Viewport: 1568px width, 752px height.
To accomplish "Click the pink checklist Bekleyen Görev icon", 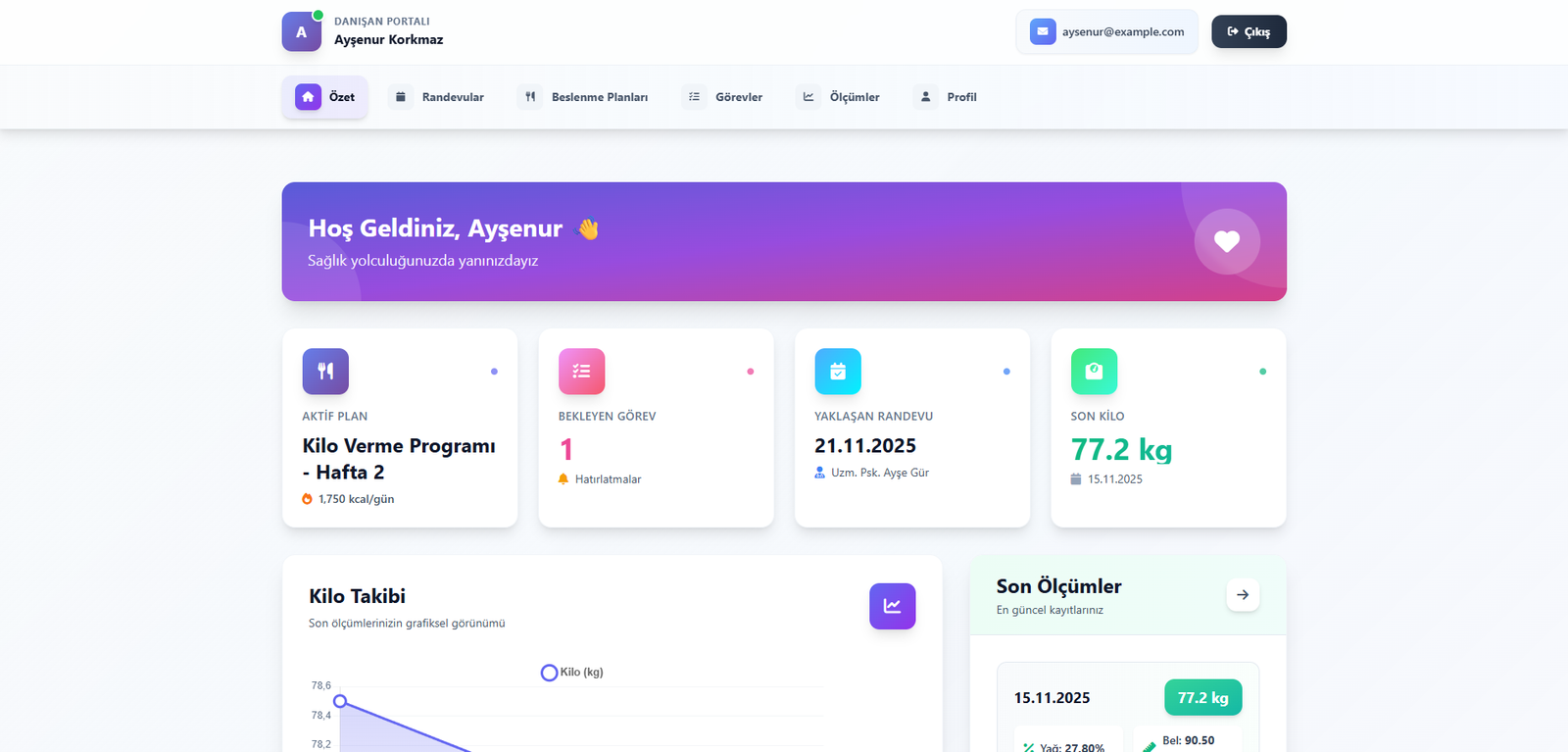I will click(581, 372).
